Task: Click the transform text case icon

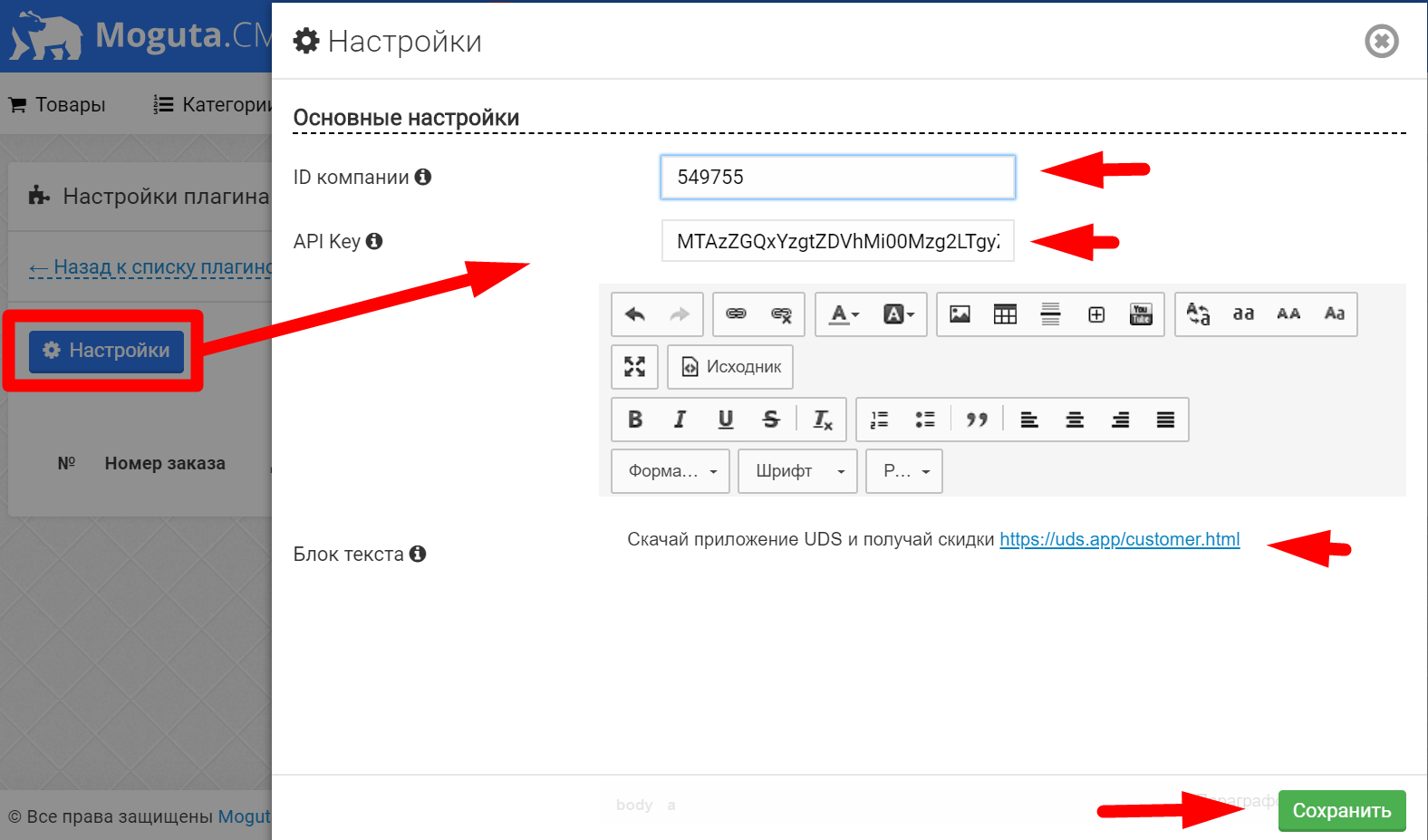Action: click(1198, 314)
